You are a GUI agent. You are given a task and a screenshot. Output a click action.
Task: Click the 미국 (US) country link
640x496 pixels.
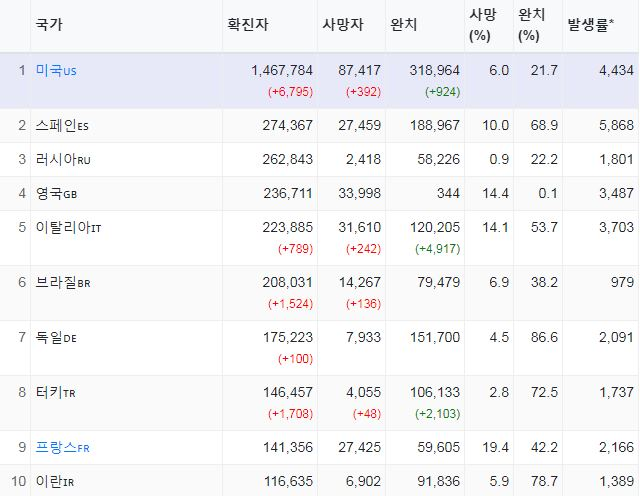pyautogui.click(x=56, y=70)
